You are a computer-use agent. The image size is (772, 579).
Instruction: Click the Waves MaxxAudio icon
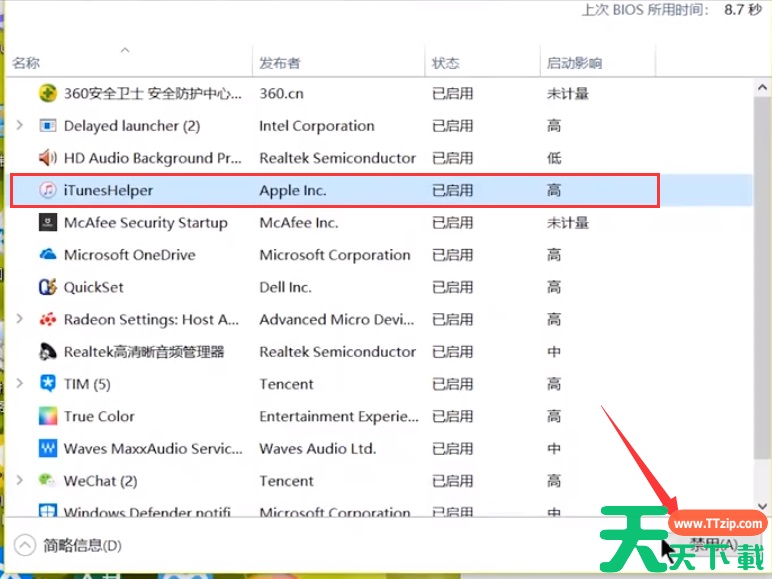pyautogui.click(x=48, y=449)
